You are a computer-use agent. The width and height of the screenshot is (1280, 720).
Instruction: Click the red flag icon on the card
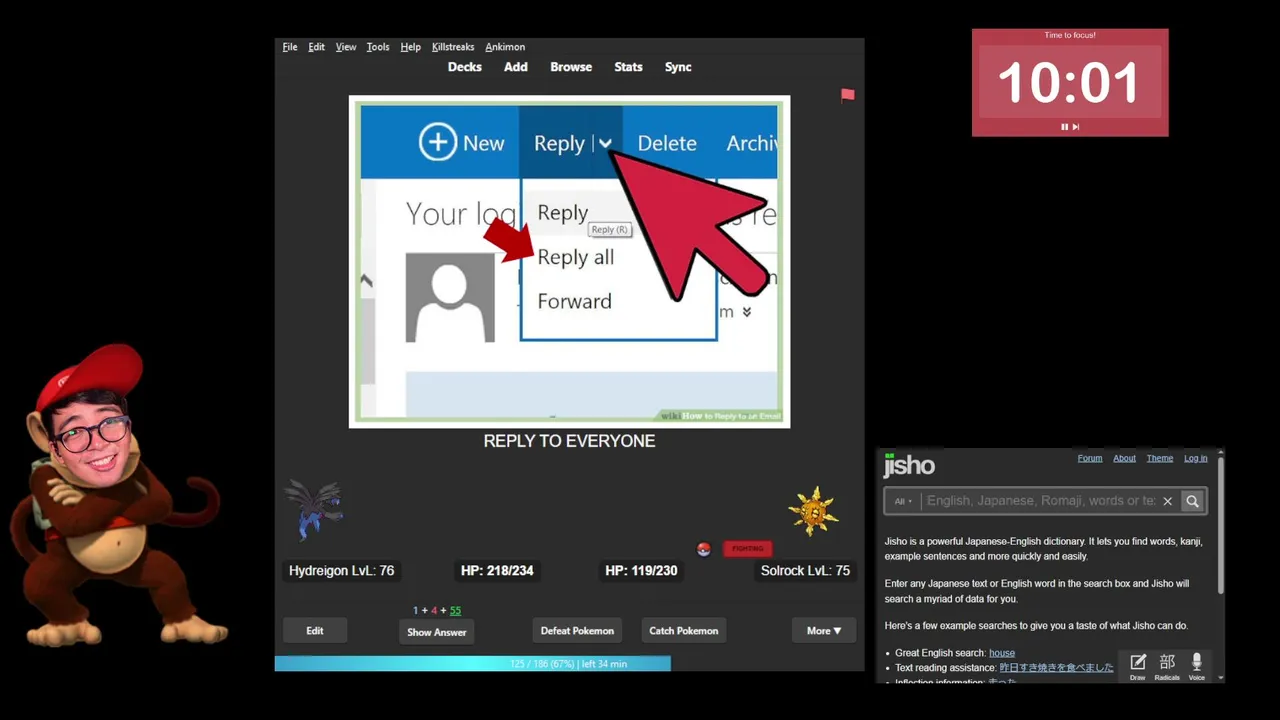(x=848, y=95)
